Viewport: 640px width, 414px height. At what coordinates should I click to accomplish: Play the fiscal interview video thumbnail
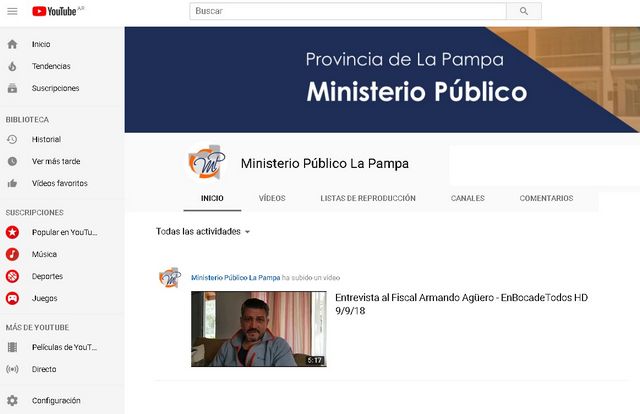258,328
